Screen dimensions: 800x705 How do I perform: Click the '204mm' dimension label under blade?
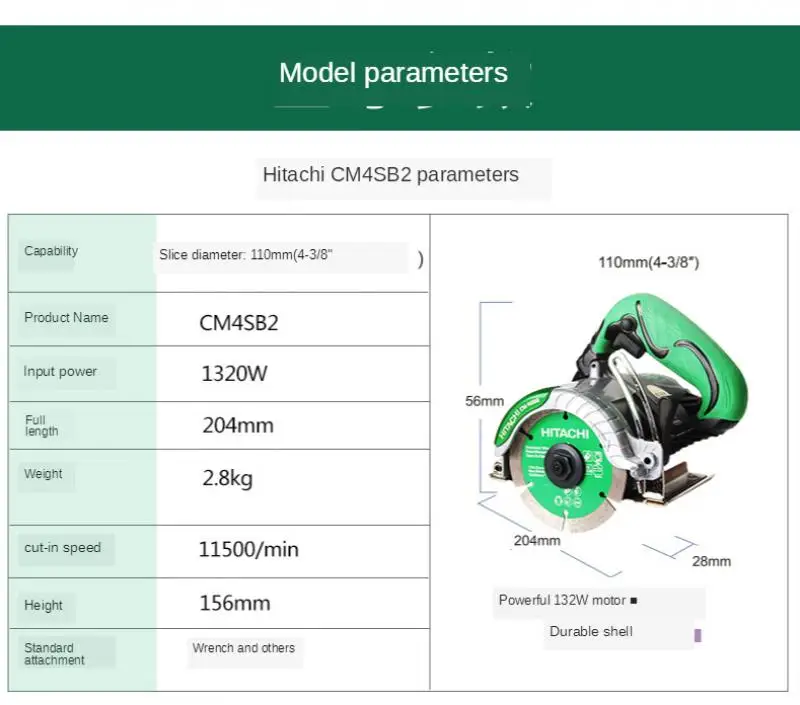pyautogui.click(x=537, y=540)
